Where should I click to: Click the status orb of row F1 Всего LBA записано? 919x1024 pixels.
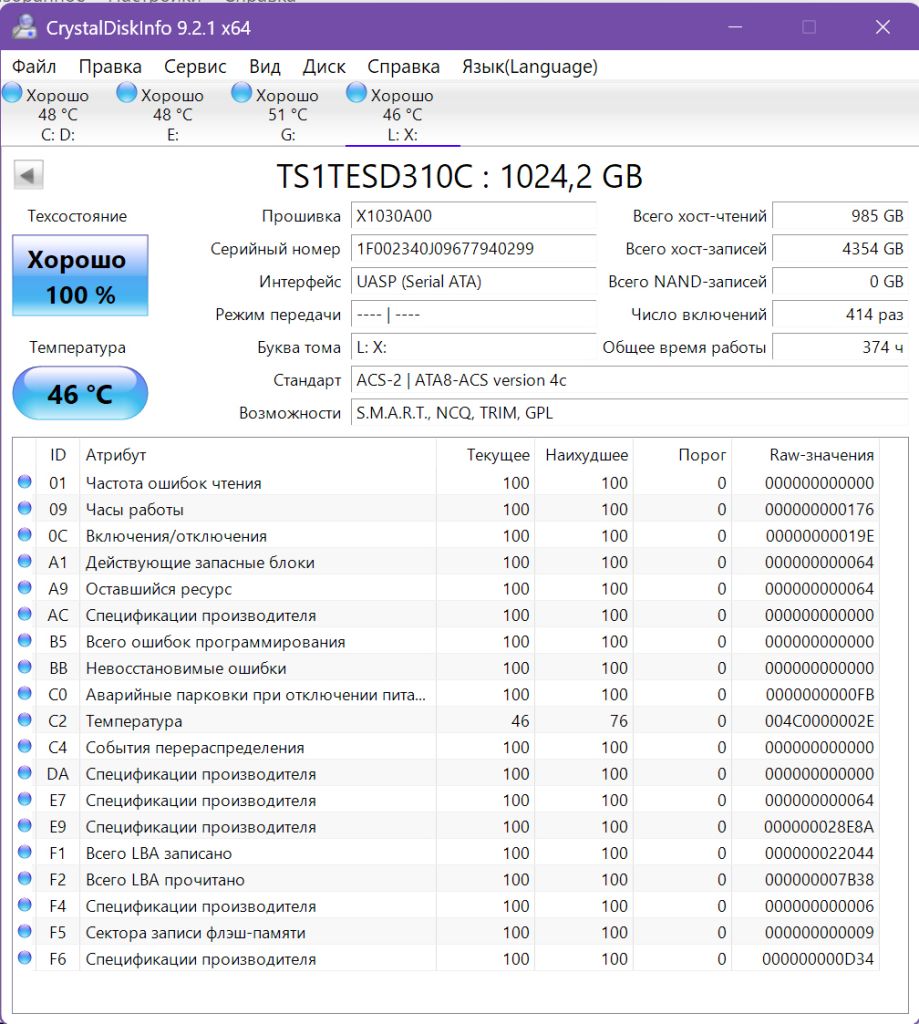coord(25,852)
